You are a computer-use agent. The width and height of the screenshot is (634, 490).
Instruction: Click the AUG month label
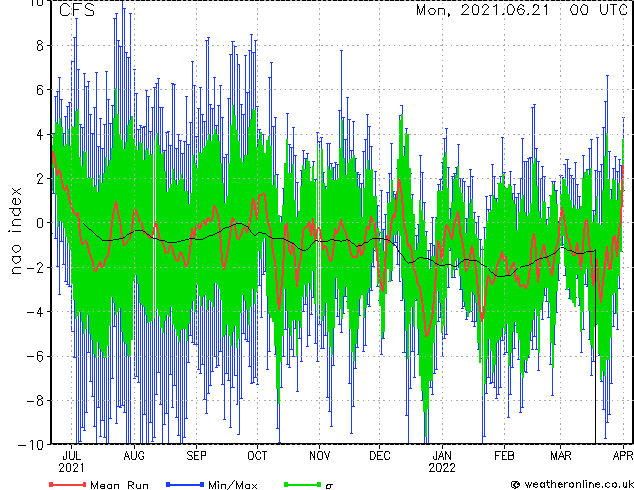click(x=134, y=456)
